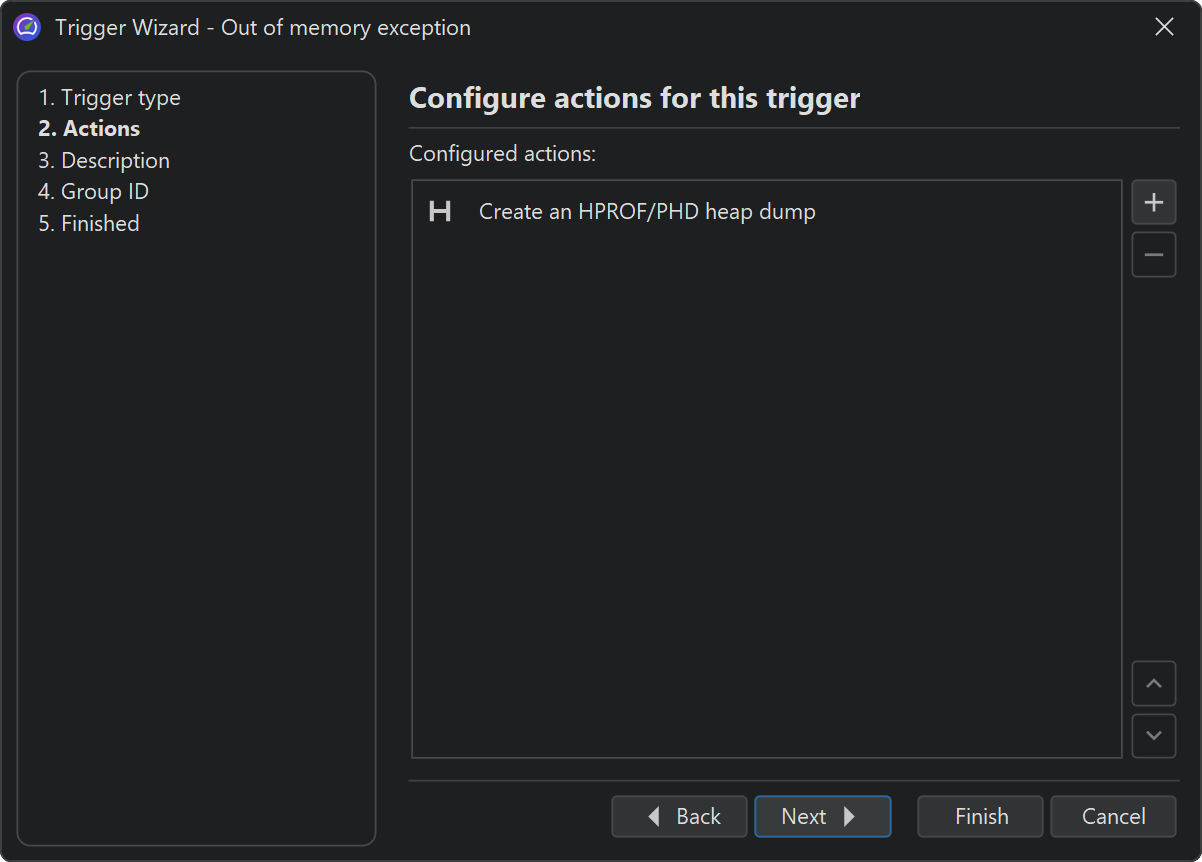Cancel the trigger wizard
The width and height of the screenshot is (1202, 862).
point(1113,817)
